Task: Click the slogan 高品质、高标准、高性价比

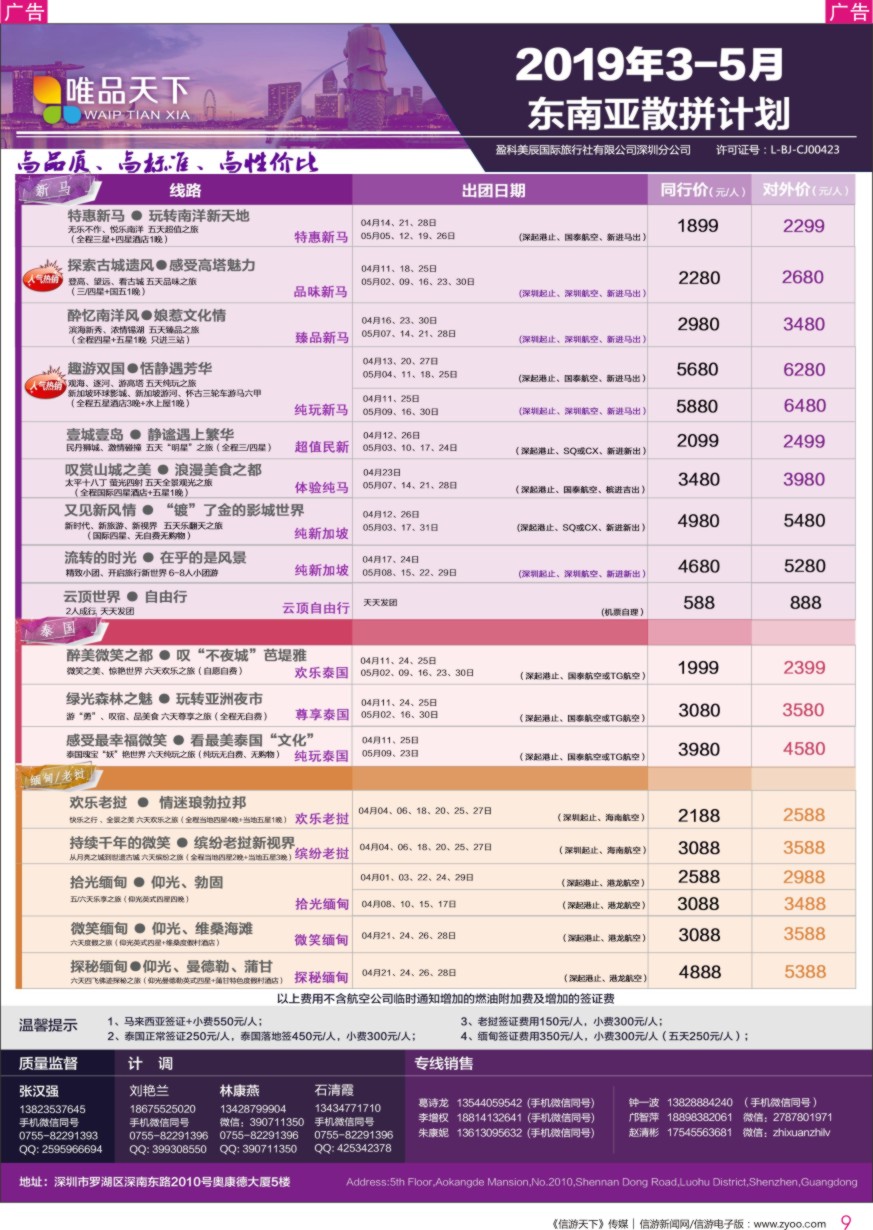Action: tap(167, 160)
